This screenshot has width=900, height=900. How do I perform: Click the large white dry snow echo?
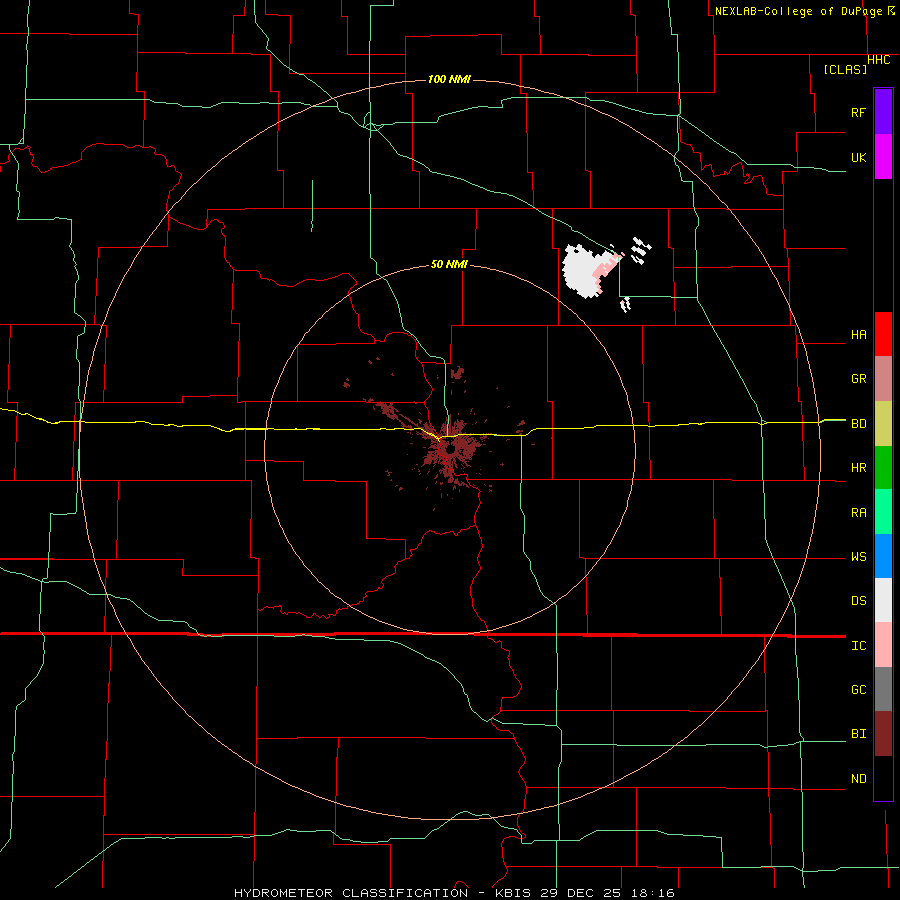pyautogui.click(x=583, y=271)
